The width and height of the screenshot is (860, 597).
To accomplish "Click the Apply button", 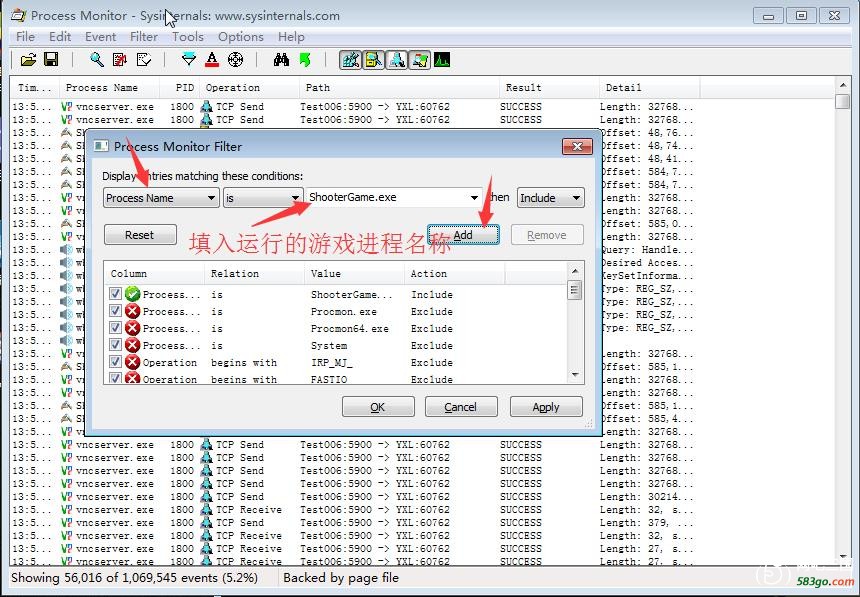I will coord(546,407).
